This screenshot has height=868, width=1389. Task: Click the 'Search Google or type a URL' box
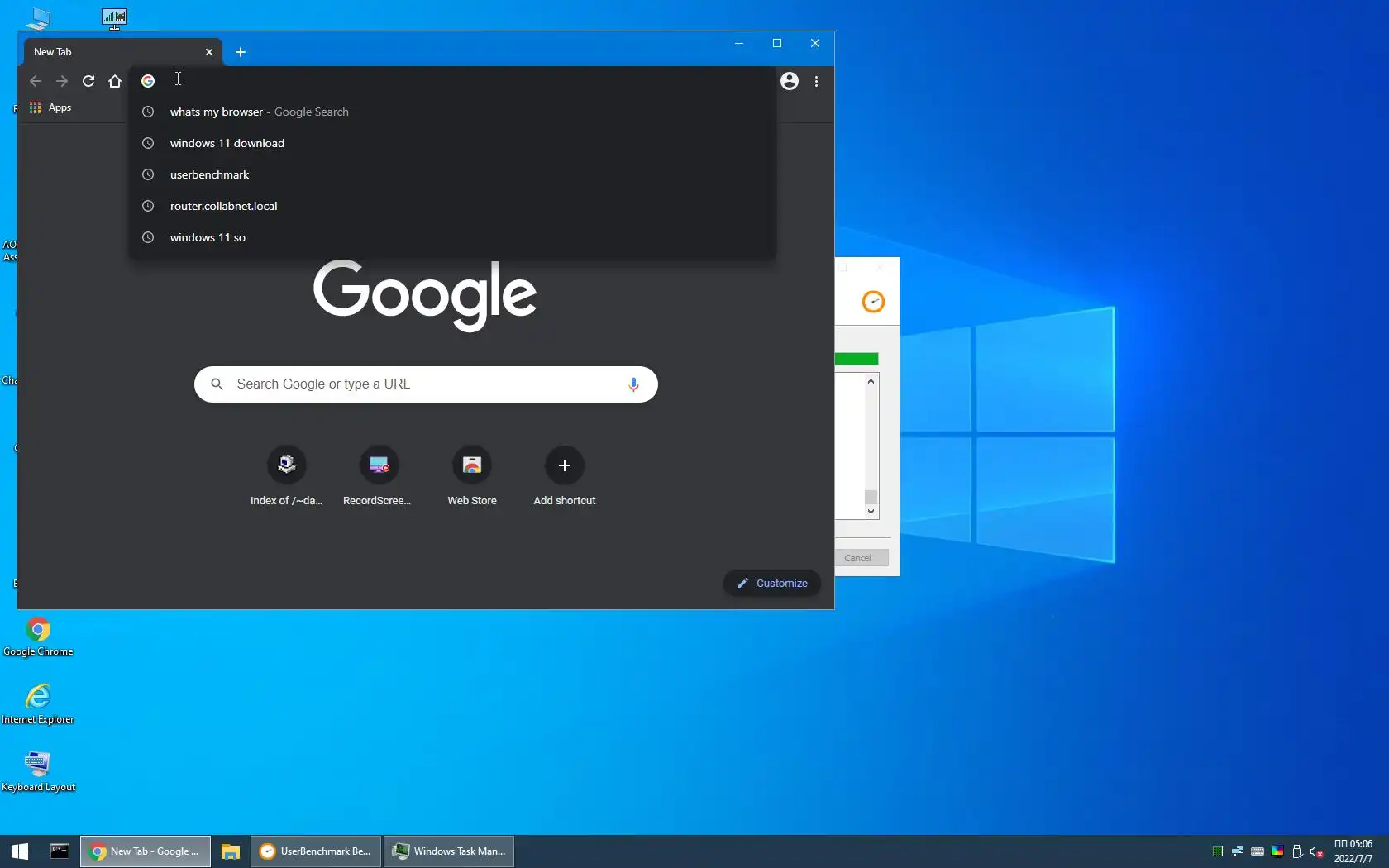pyautogui.click(x=426, y=384)
